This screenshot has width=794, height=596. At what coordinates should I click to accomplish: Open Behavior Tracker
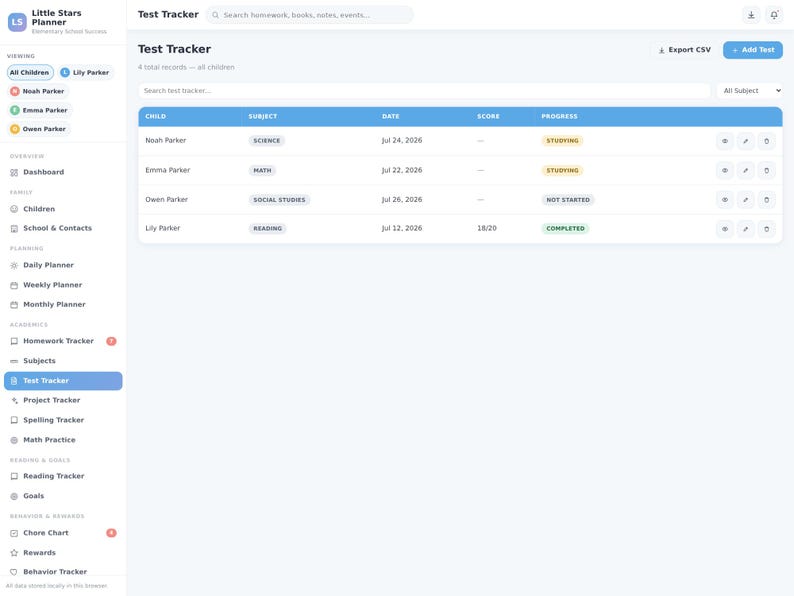pos(63,572)
